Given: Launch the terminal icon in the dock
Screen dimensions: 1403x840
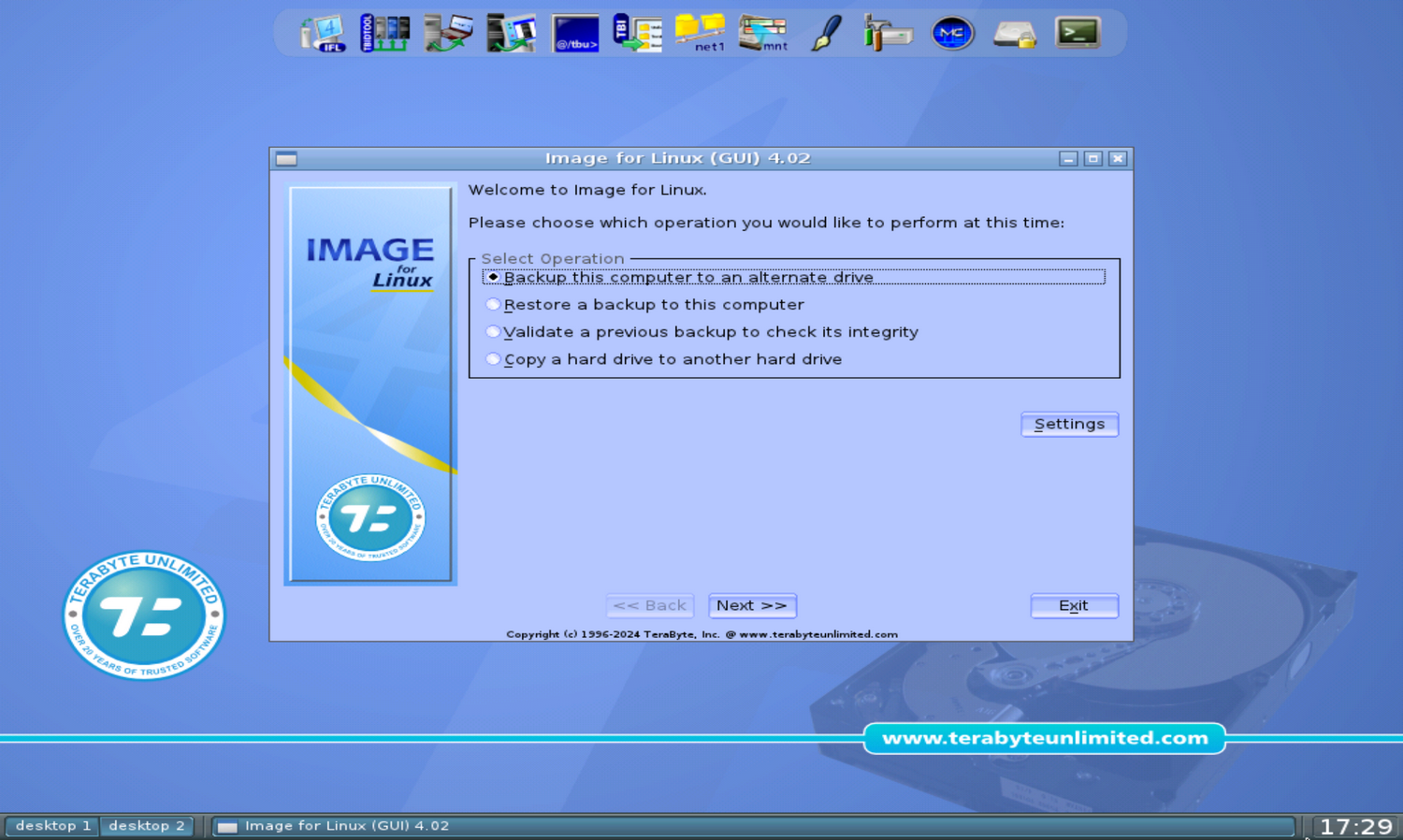Looking at the screenshot, I should (1078, 34).
